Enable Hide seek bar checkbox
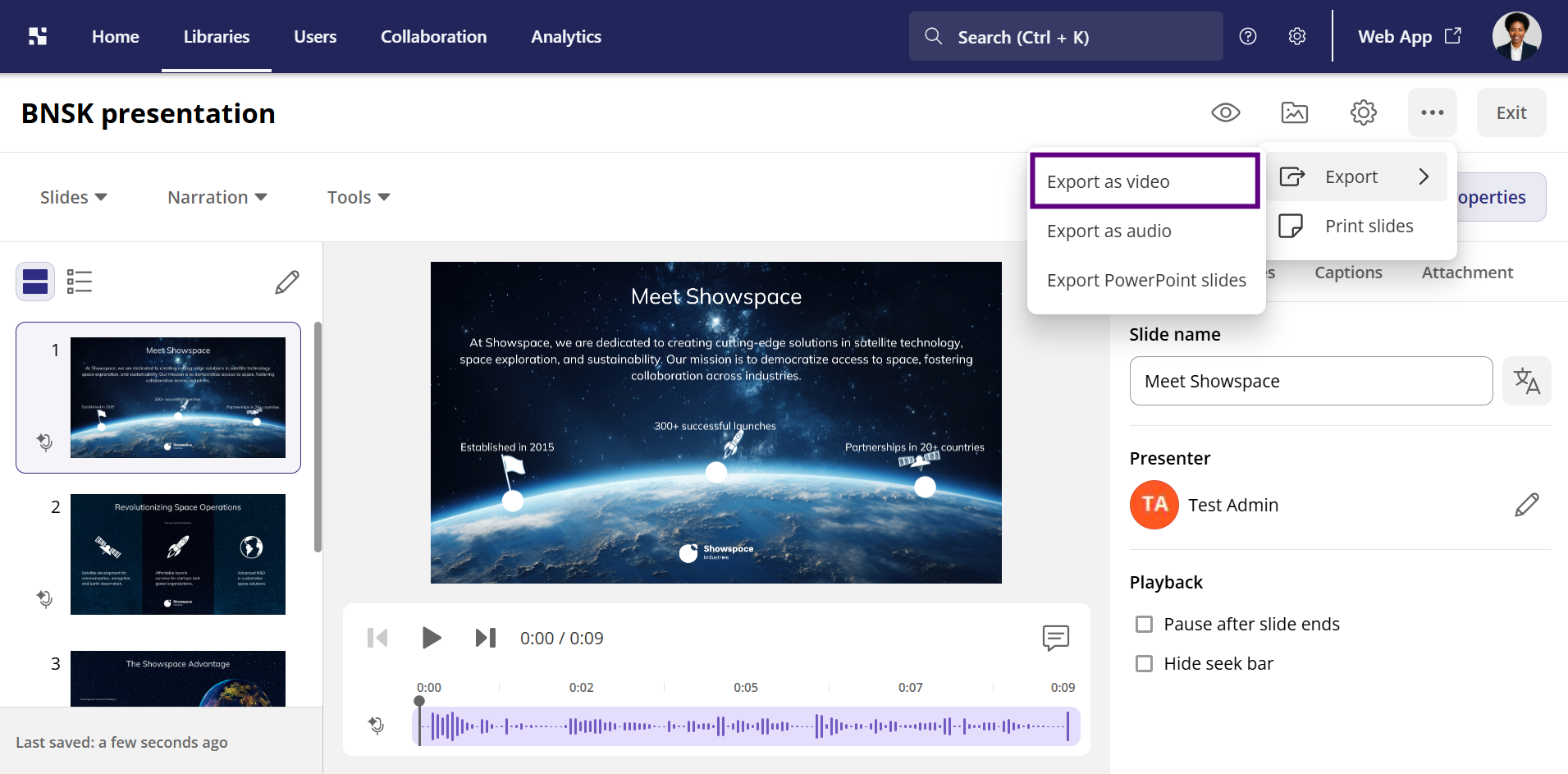This screenshot has width=1568, height=774. (1144, 664)
